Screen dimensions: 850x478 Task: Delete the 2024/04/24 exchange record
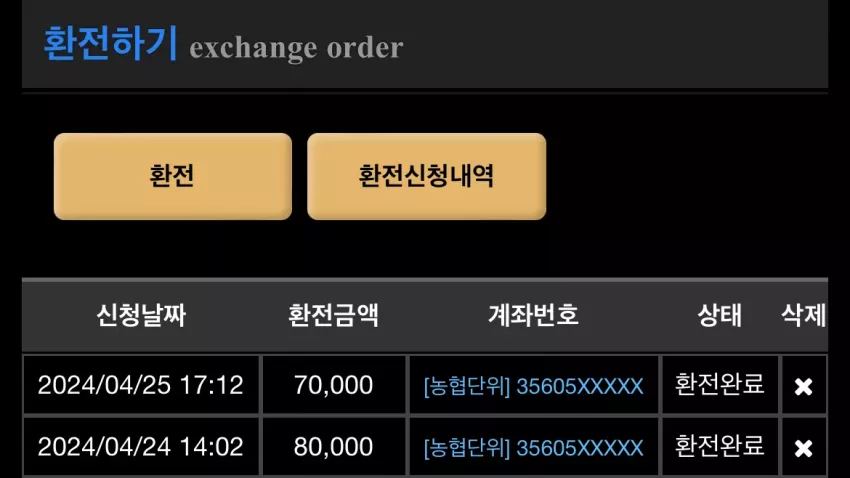point(803,448)
